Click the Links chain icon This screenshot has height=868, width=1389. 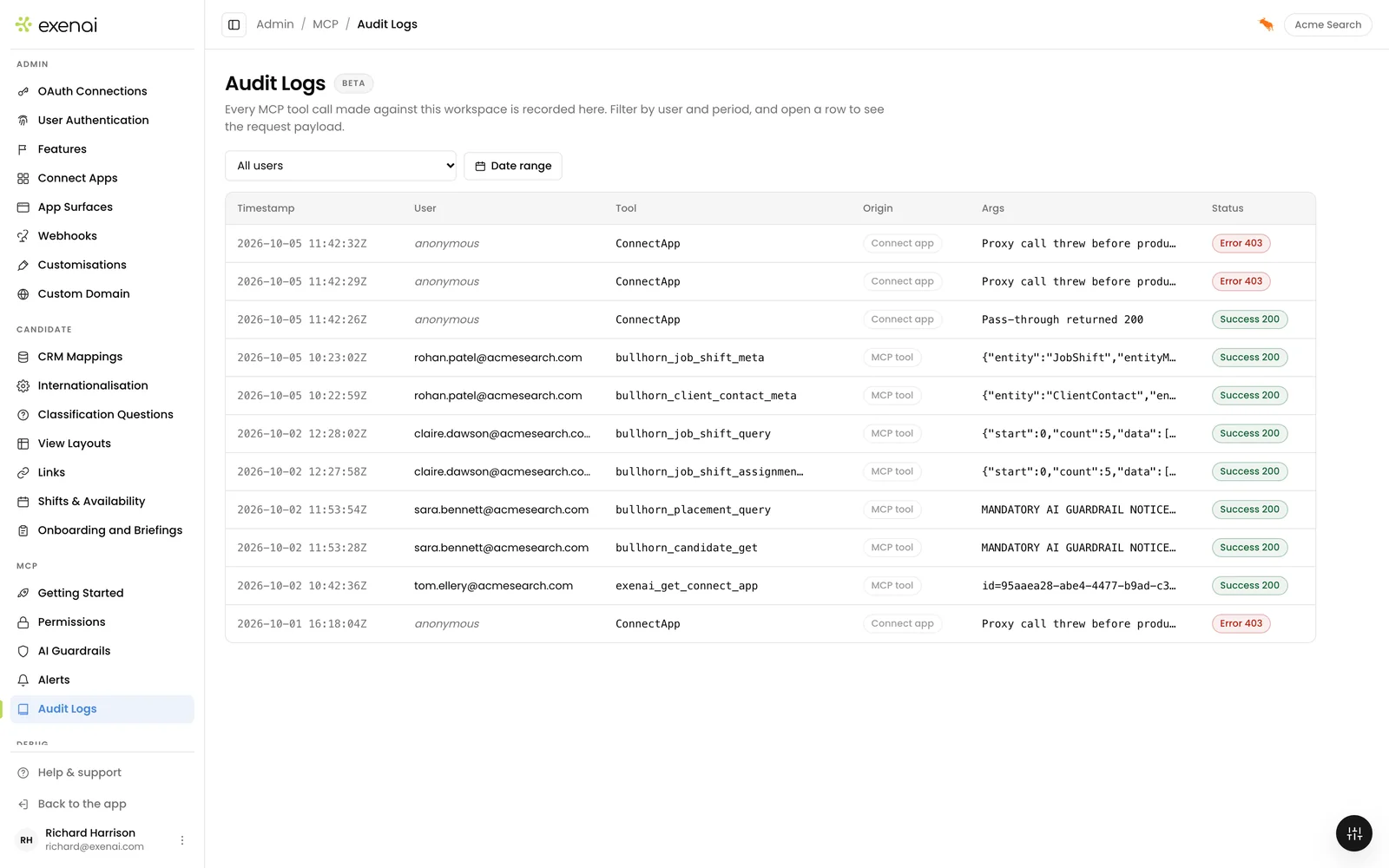click(23, 472)
